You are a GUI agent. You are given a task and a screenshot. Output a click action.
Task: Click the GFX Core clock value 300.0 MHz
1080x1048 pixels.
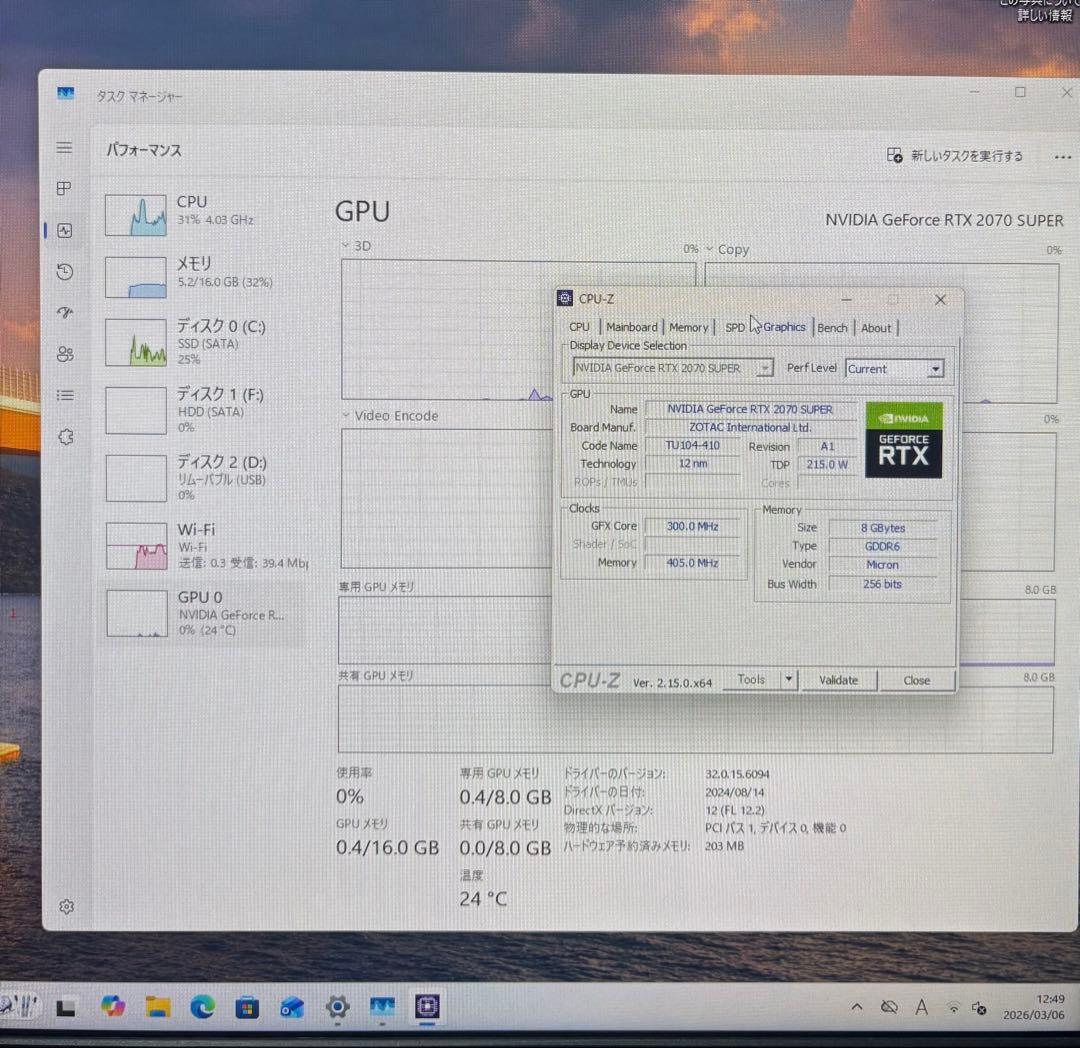click(x=692, y=526)
